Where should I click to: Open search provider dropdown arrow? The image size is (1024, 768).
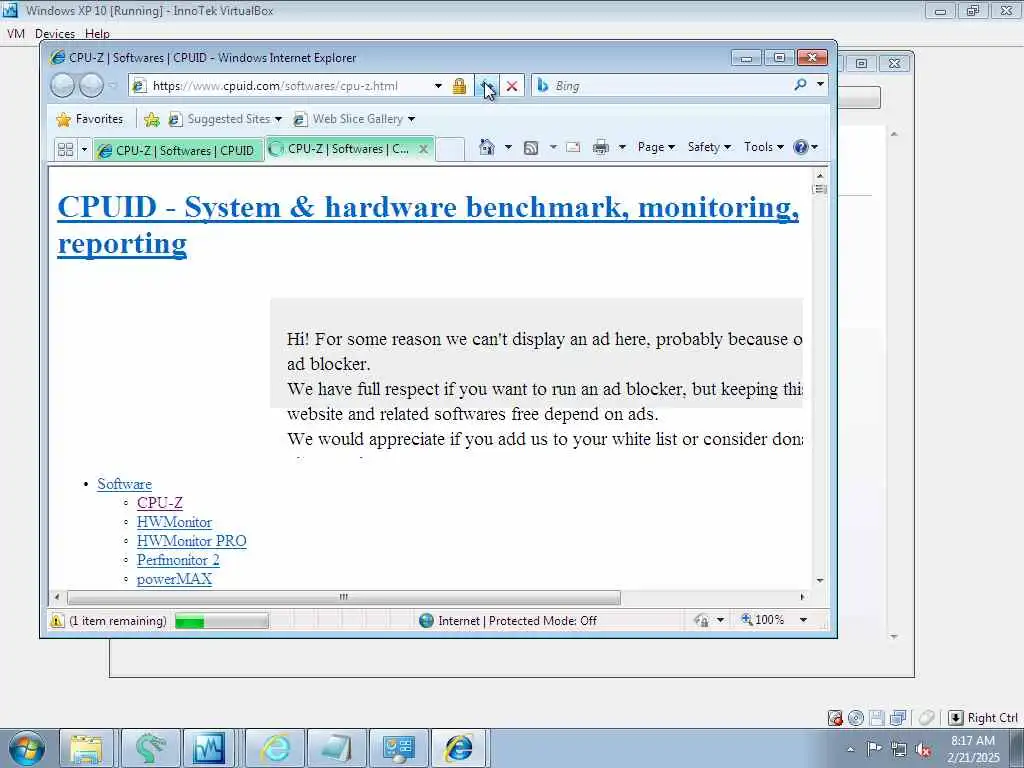click(x=820, y=84)
